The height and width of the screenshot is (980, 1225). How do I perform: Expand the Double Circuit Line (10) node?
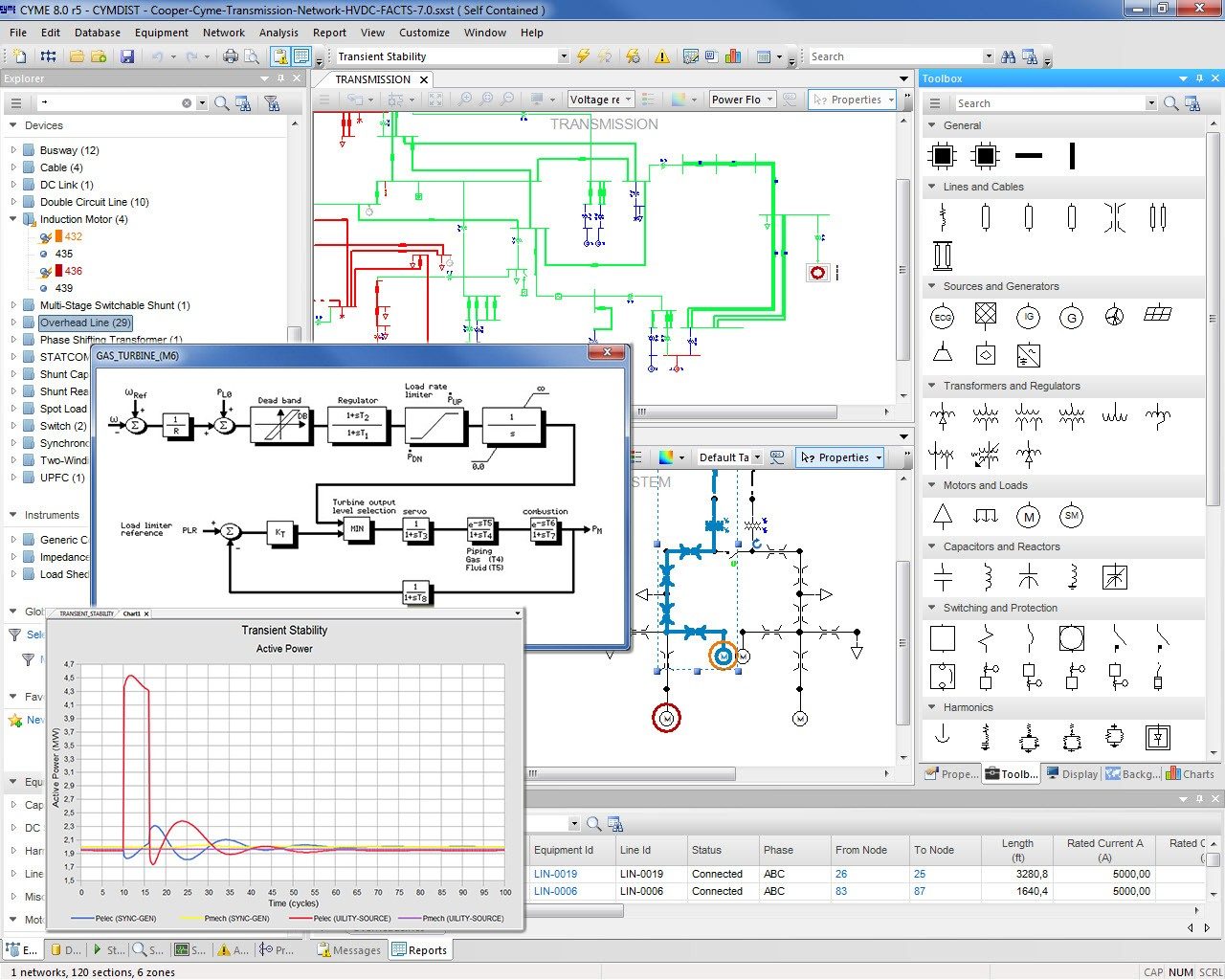13,202
